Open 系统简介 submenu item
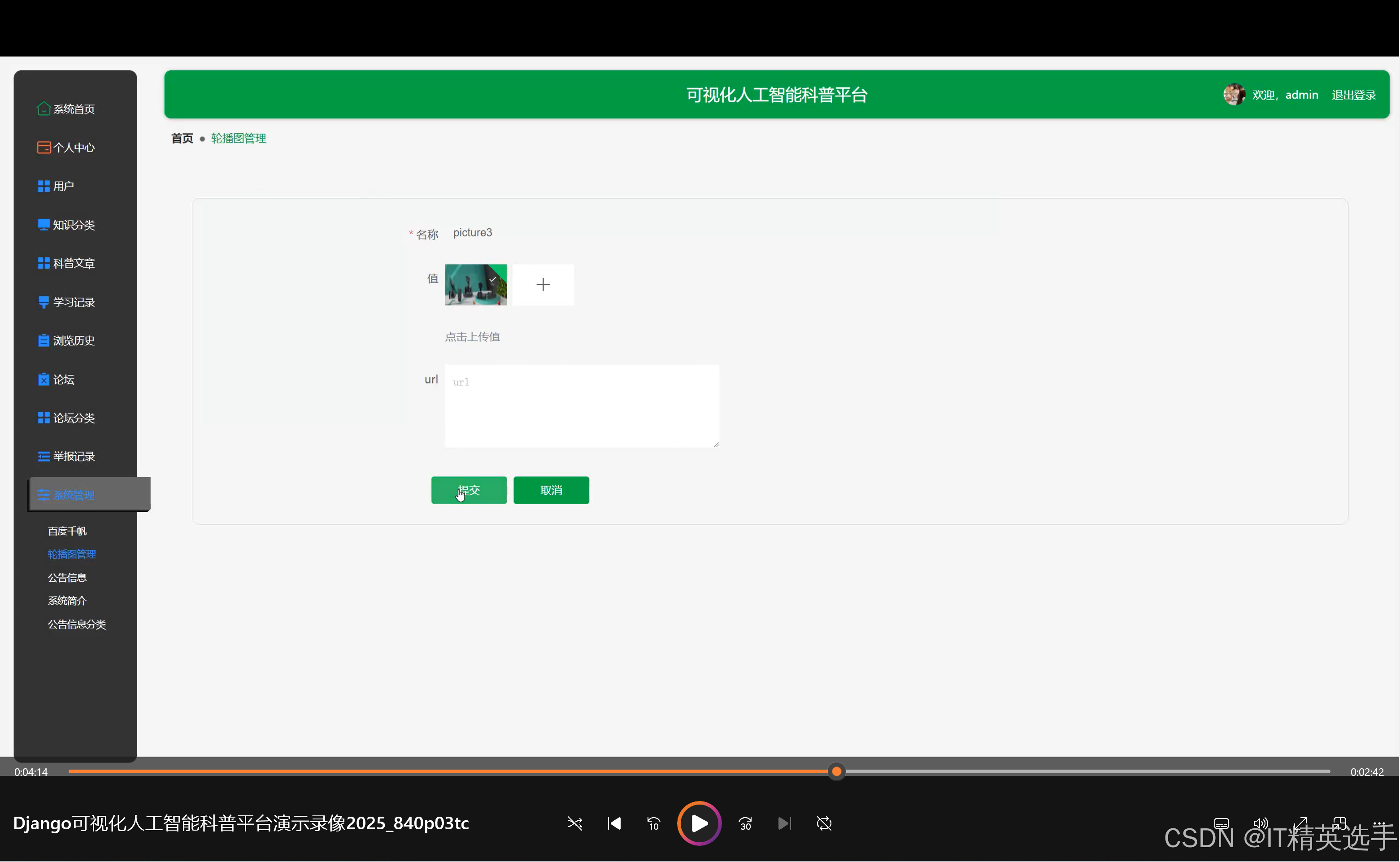1400x862 pixels. click(67, 601)
